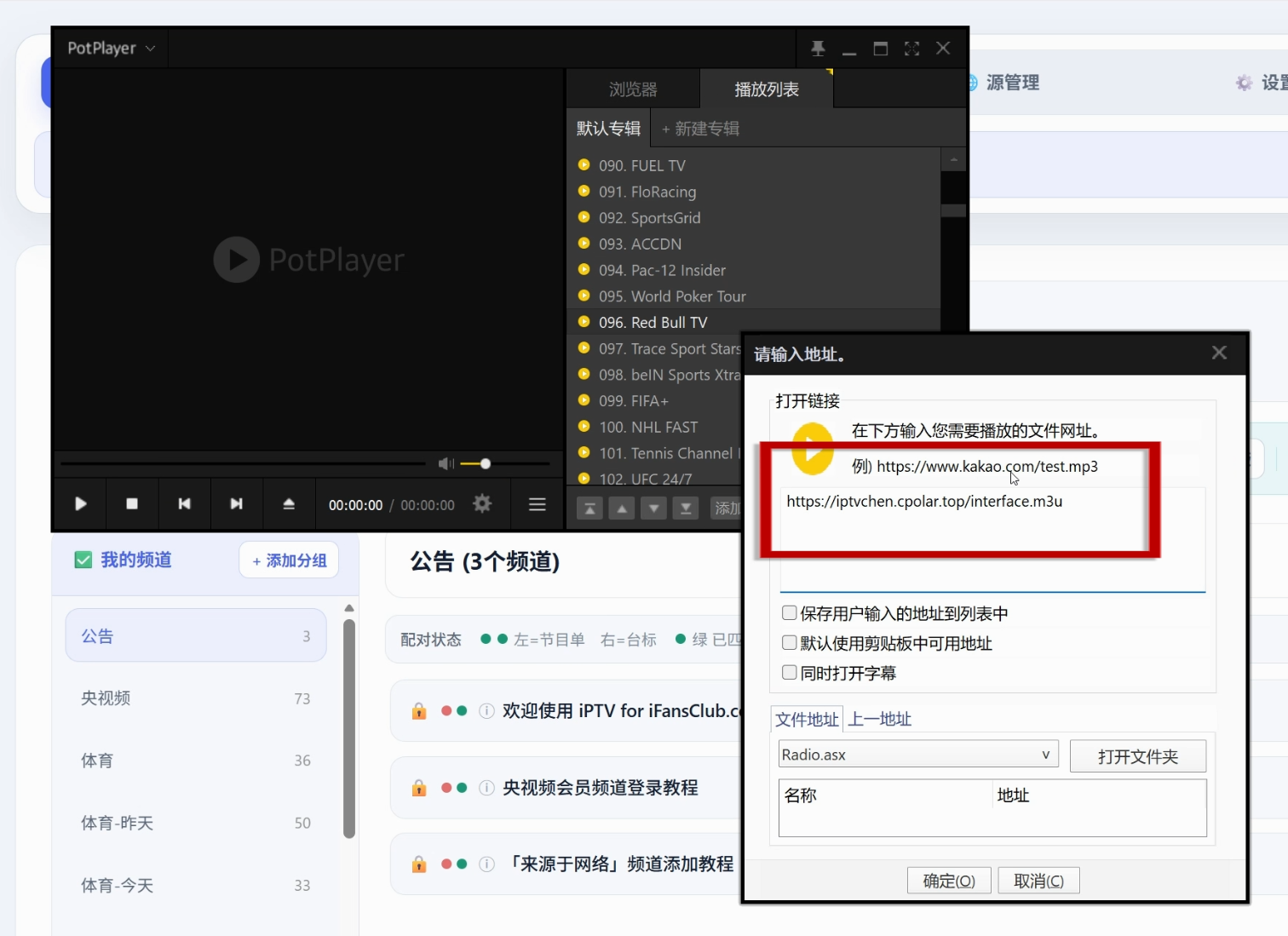
Task: Open the Radio.asx dropdown
Action: click(918, 755)
